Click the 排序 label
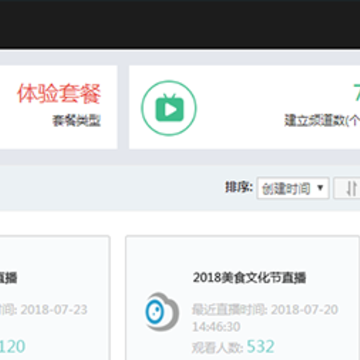Image resolution: width=360 pixels, height=360 pixels. 239,187
